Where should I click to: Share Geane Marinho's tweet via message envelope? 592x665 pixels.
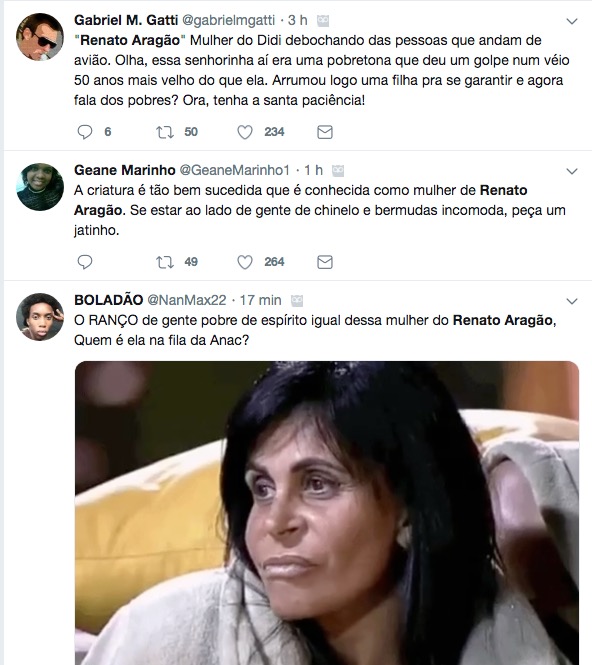click(325, 262)
